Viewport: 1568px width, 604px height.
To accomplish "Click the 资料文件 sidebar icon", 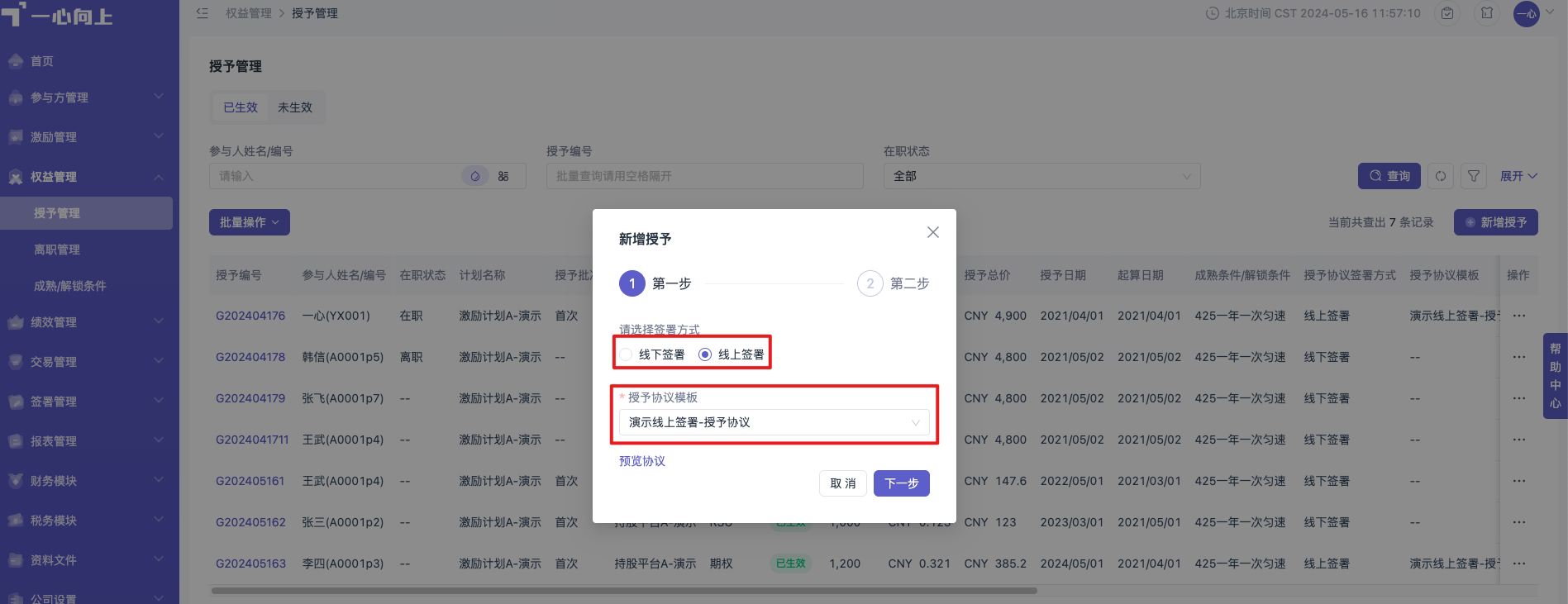I will [x=15, y=559].
